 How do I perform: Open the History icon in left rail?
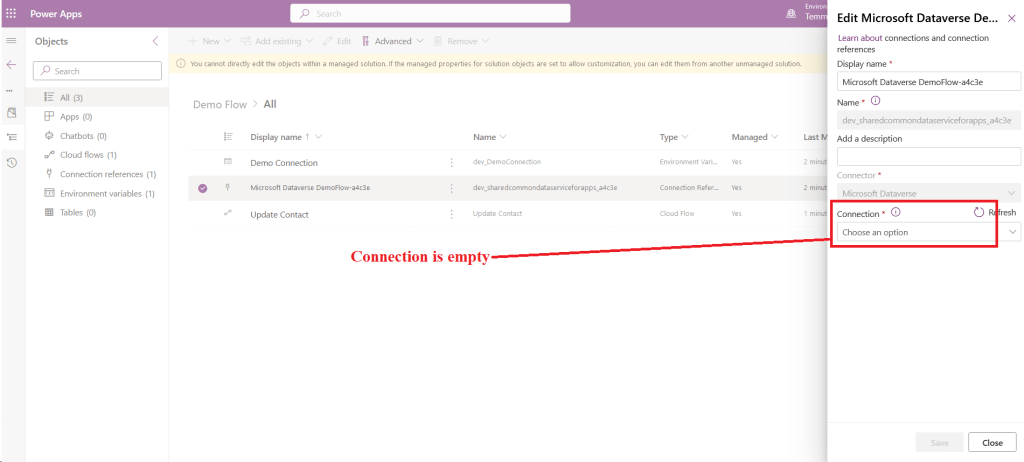click(11, 163)
